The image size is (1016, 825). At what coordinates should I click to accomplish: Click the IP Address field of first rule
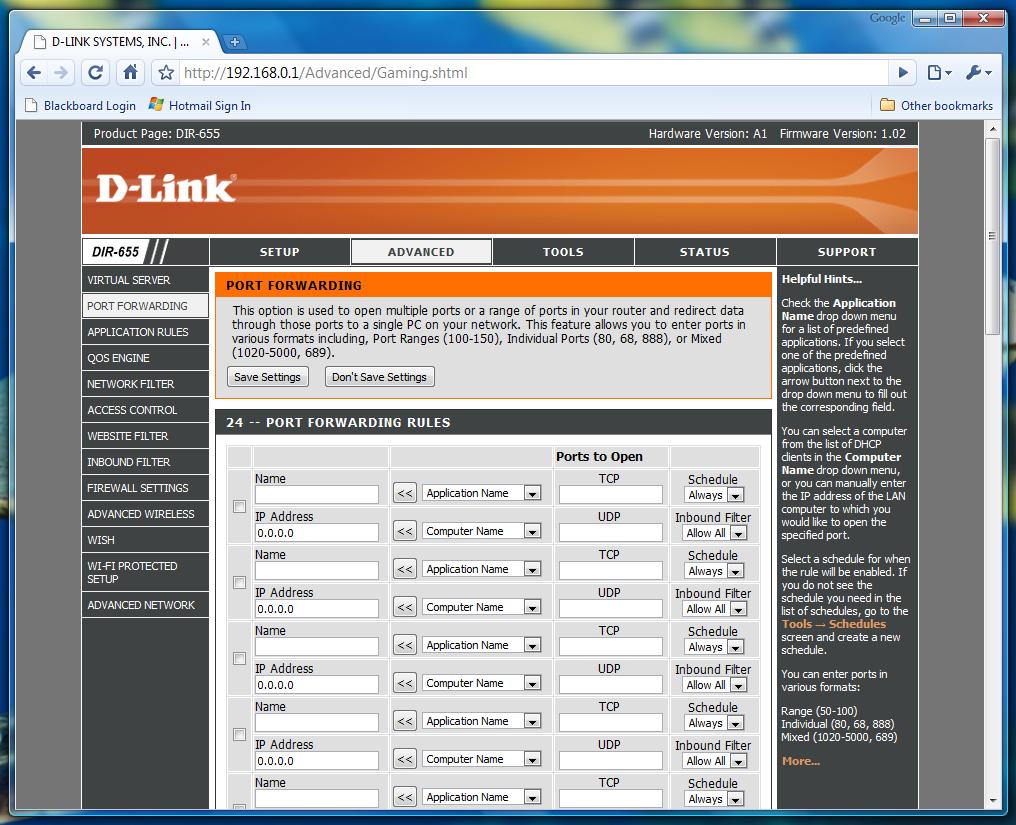pyautogui.click(x=317, y=533)
